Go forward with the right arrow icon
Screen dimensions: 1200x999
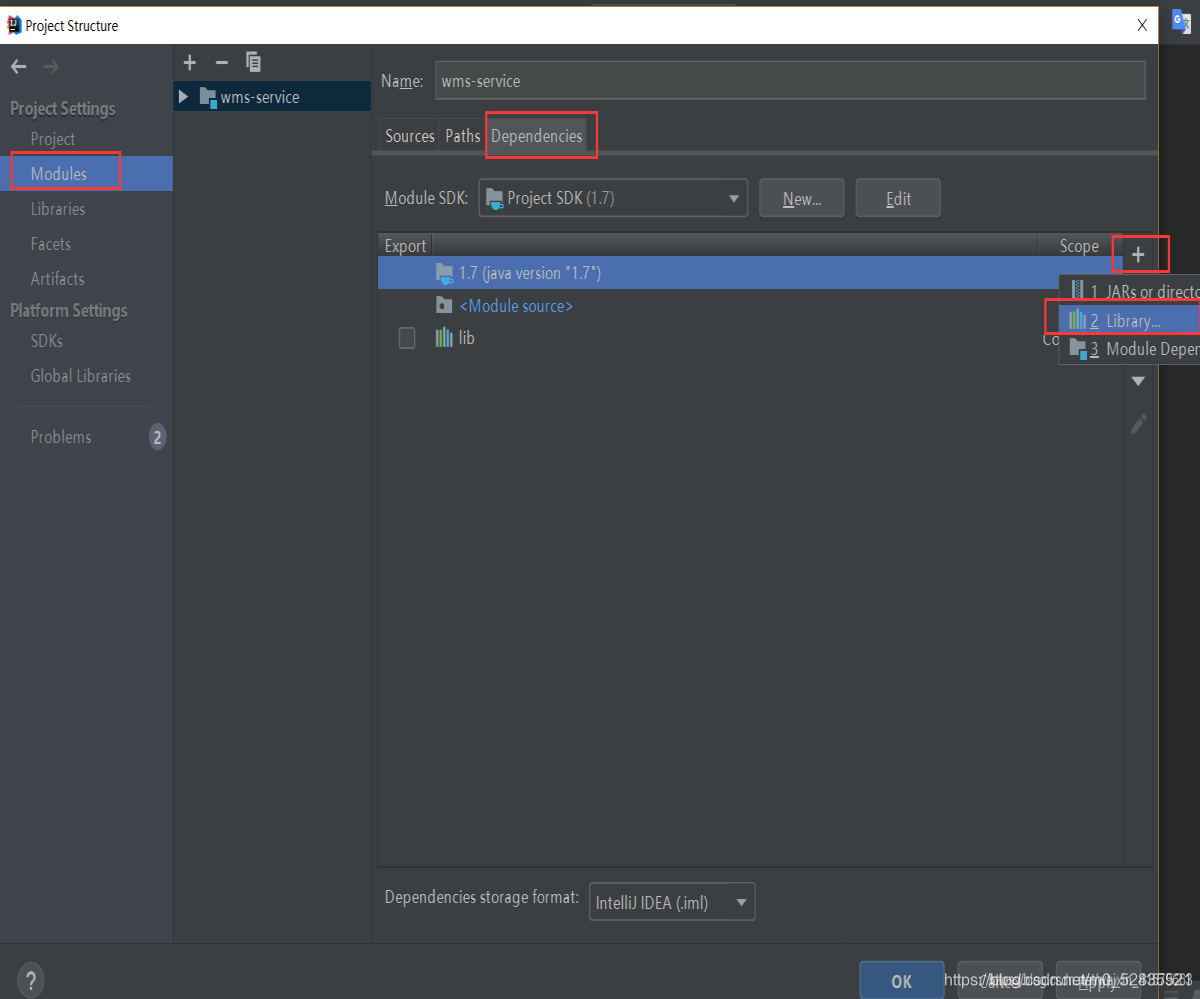pyautogui.click(x=51, y=66)
